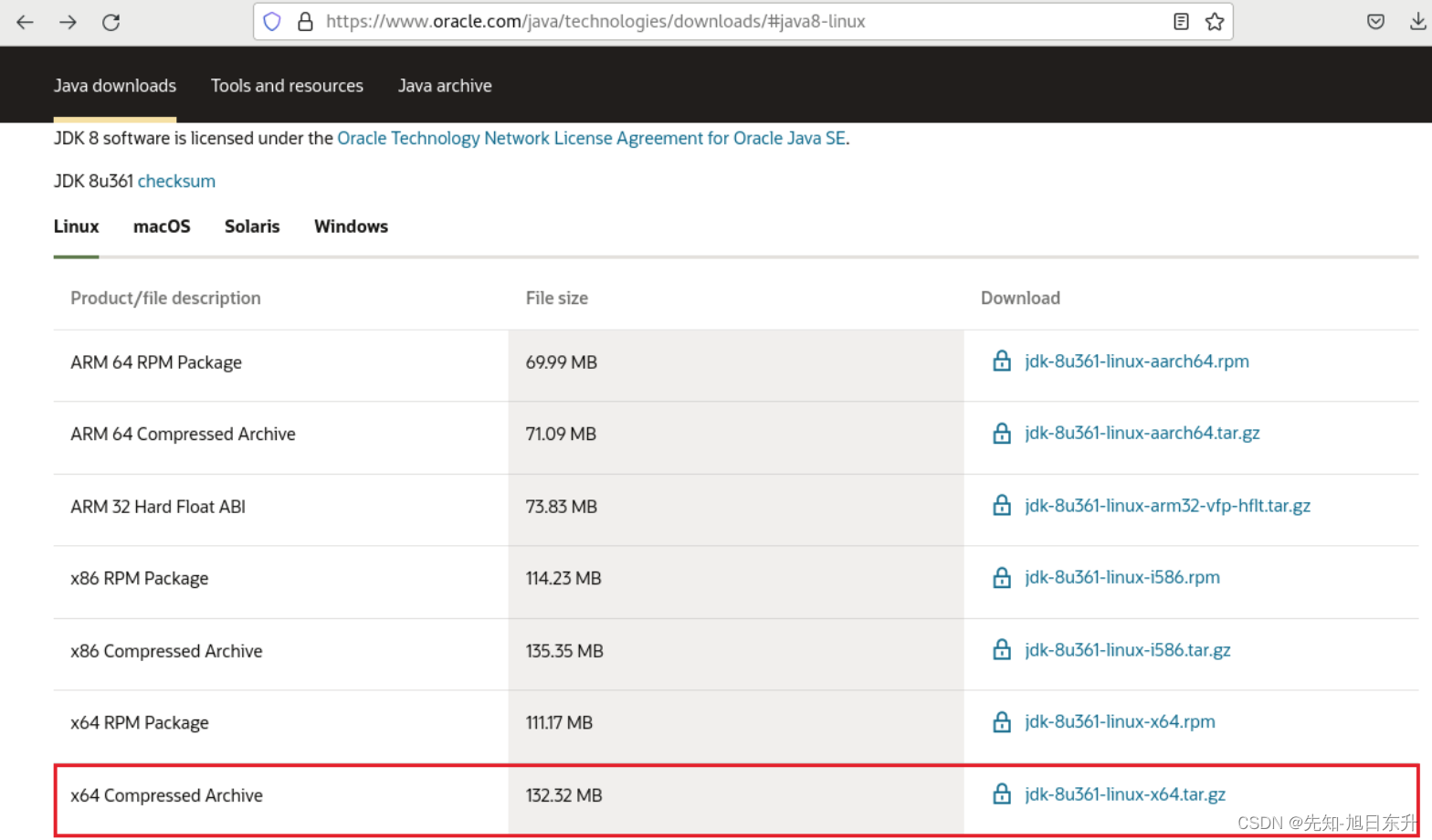Click the 'x86 Compressed Archive' description
This screenshot has height=840, width=1432.
166,651
